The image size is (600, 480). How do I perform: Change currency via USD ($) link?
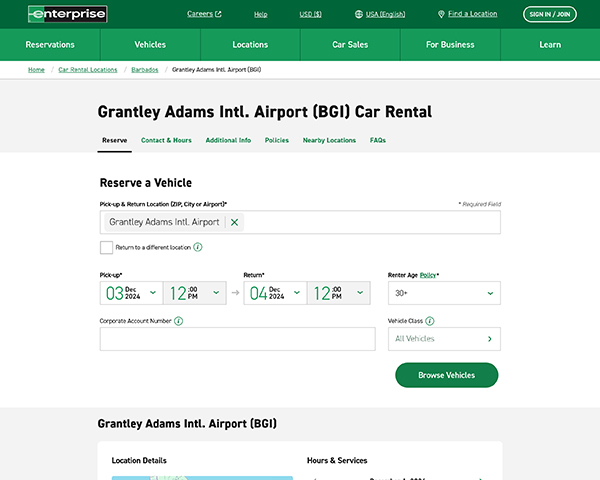tap(310, 14)
